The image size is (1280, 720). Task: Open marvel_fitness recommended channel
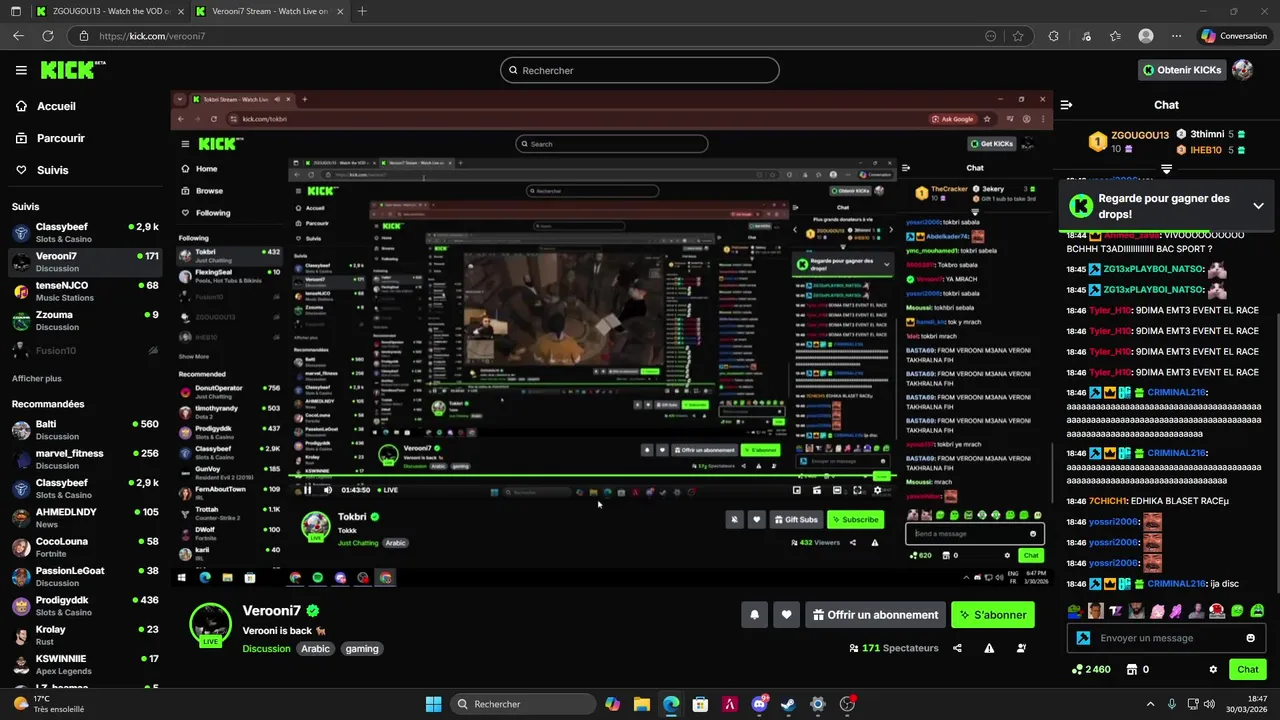pos(84,459)
